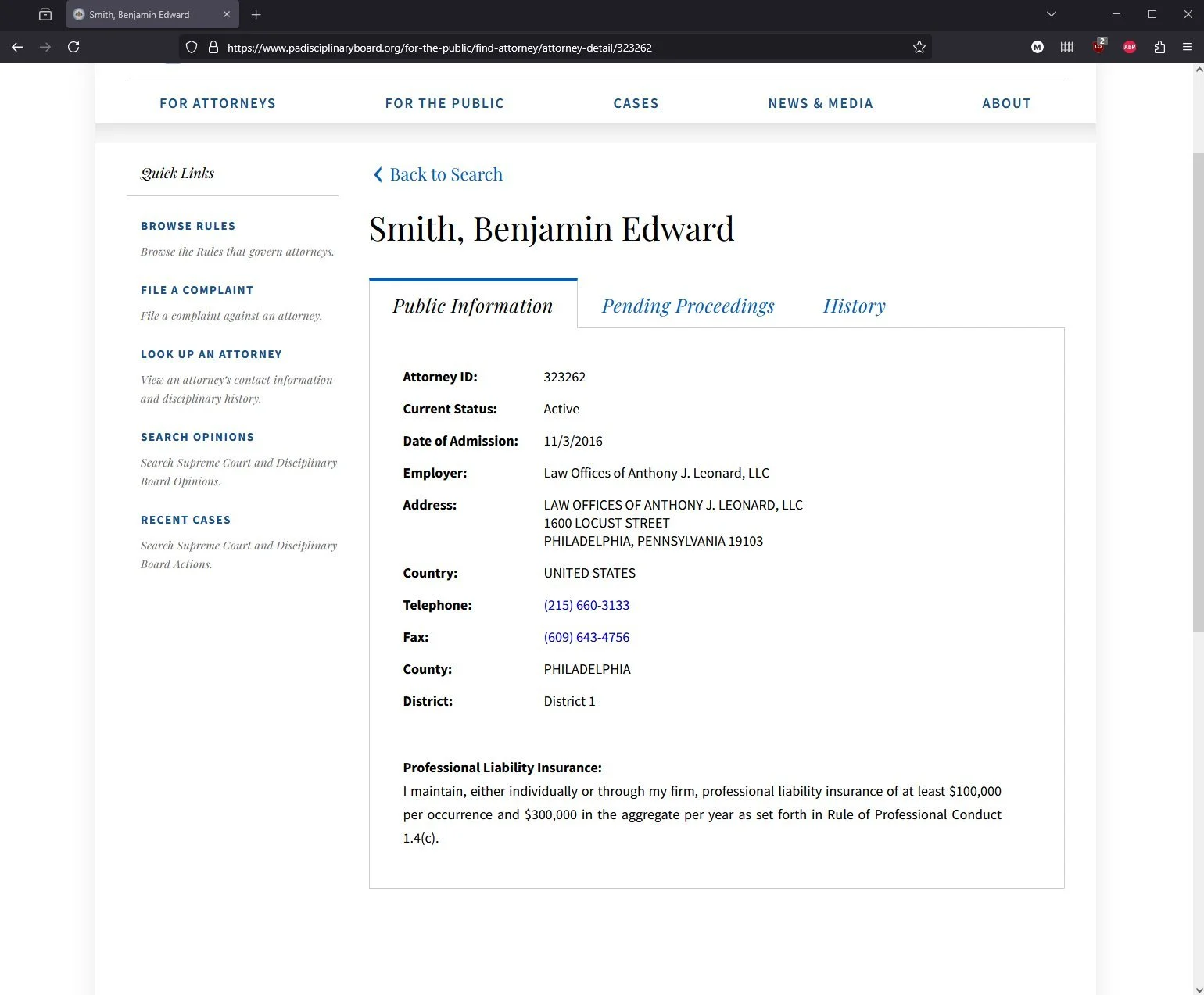The width and height of the screenshot is (1204, 995).
Task: Open the News & Media menu
Action: point(820,103)
